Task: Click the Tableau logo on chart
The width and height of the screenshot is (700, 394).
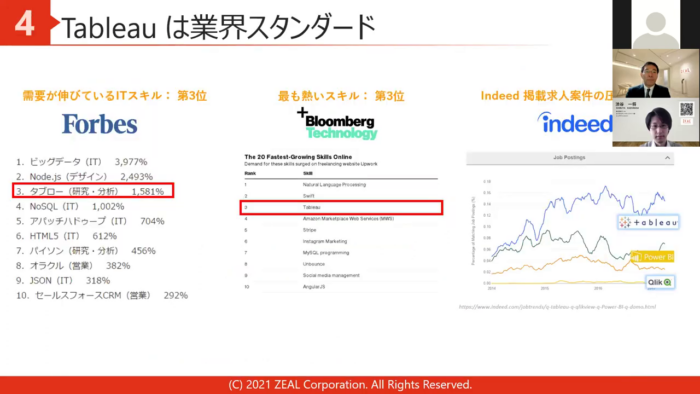Action: point(649,222)
